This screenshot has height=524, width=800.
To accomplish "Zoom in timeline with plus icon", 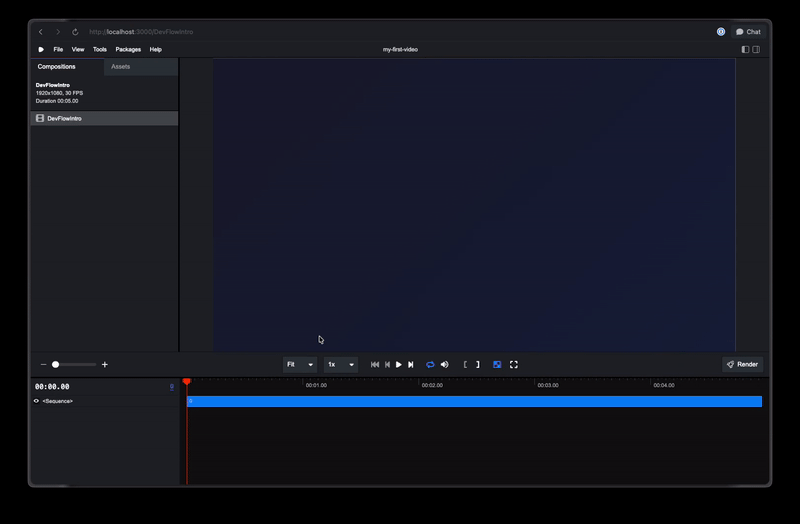I will pos(105,364).
